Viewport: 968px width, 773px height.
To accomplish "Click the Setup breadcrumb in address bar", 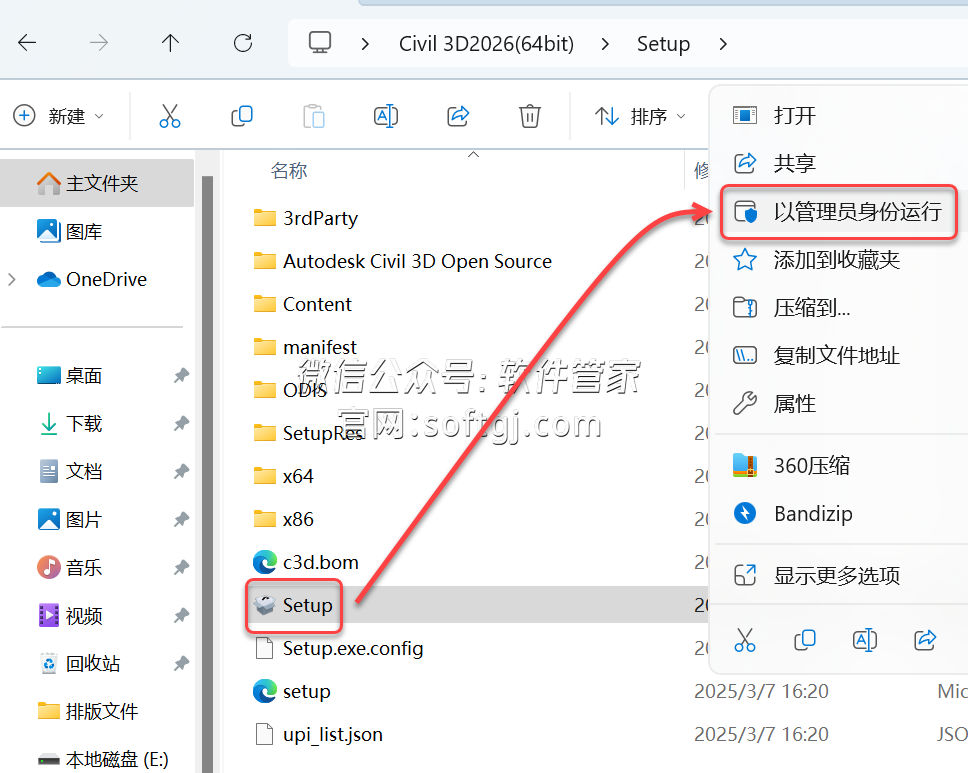I will pos(664,44).
